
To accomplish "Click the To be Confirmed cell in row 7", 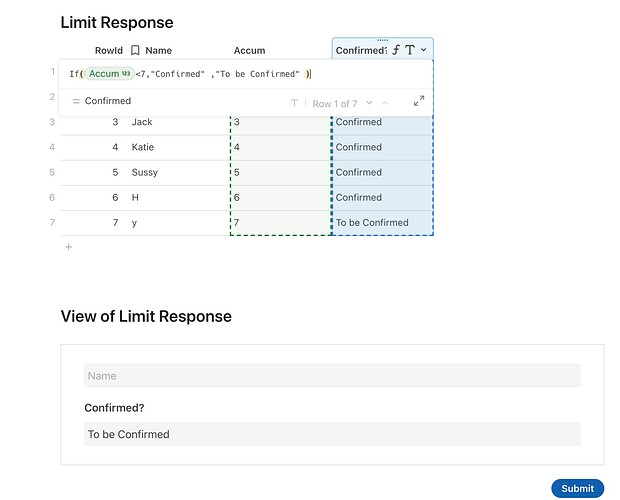I will coord(372,222).
